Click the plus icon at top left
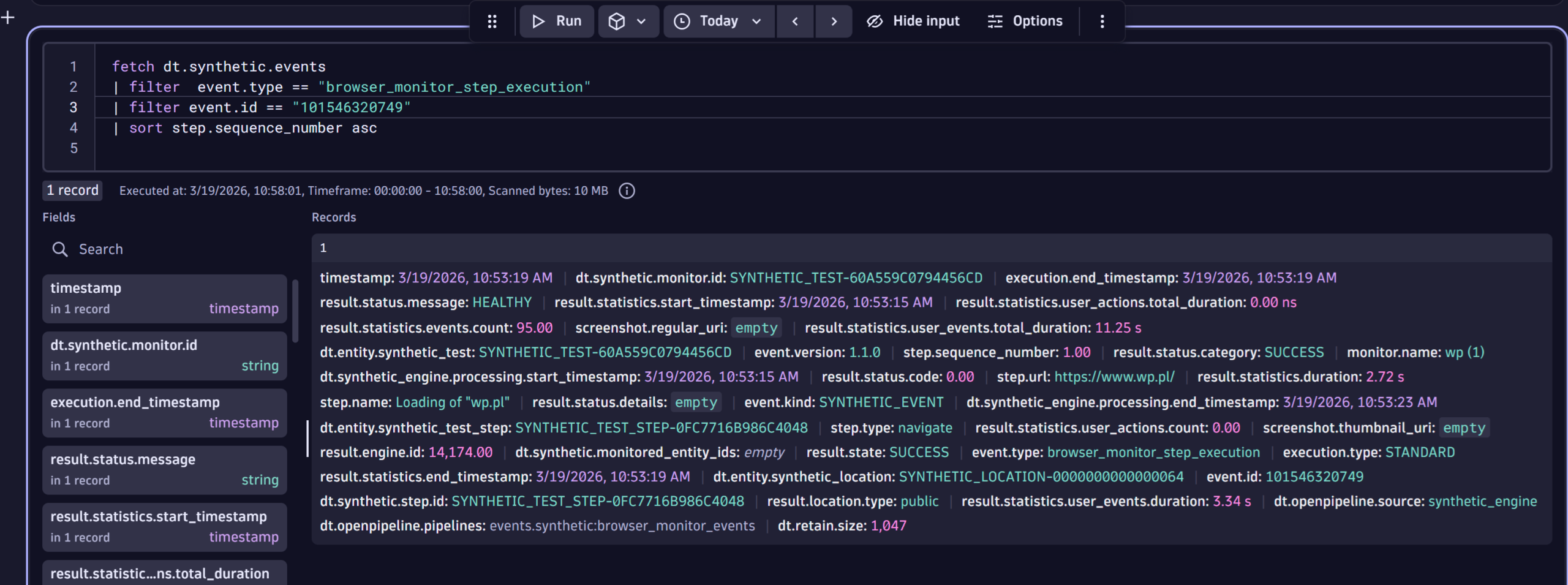Screen dimensions: 1568x585 [7, 17]
